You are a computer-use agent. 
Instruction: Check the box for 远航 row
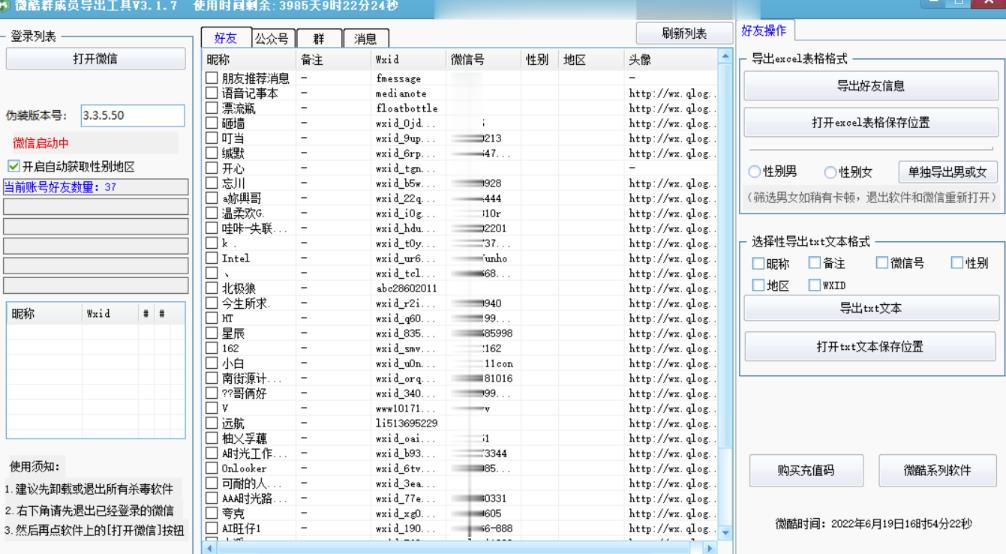(212, 423)
